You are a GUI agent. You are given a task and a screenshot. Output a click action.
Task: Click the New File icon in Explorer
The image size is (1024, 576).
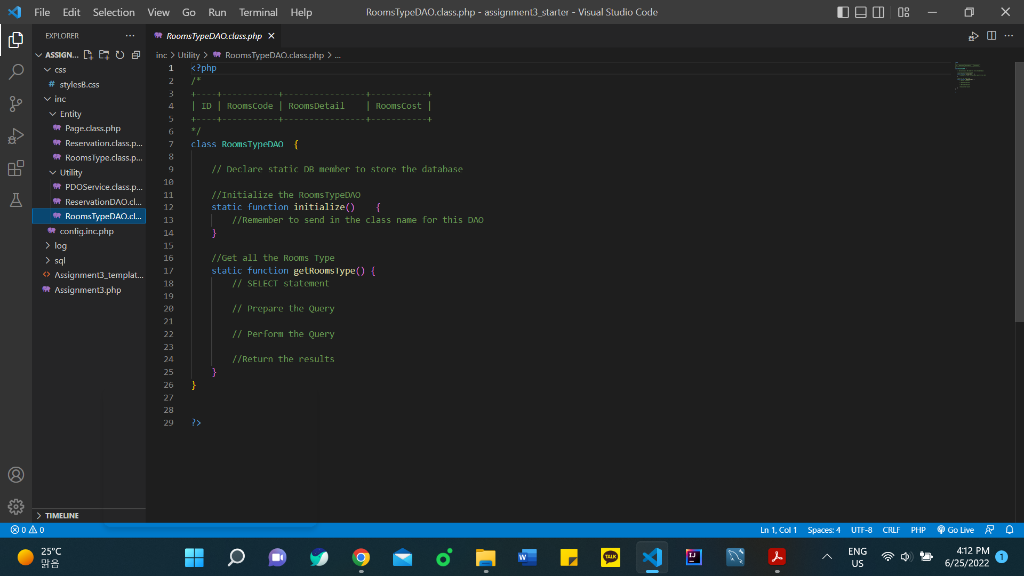click(x=88, y=55)
